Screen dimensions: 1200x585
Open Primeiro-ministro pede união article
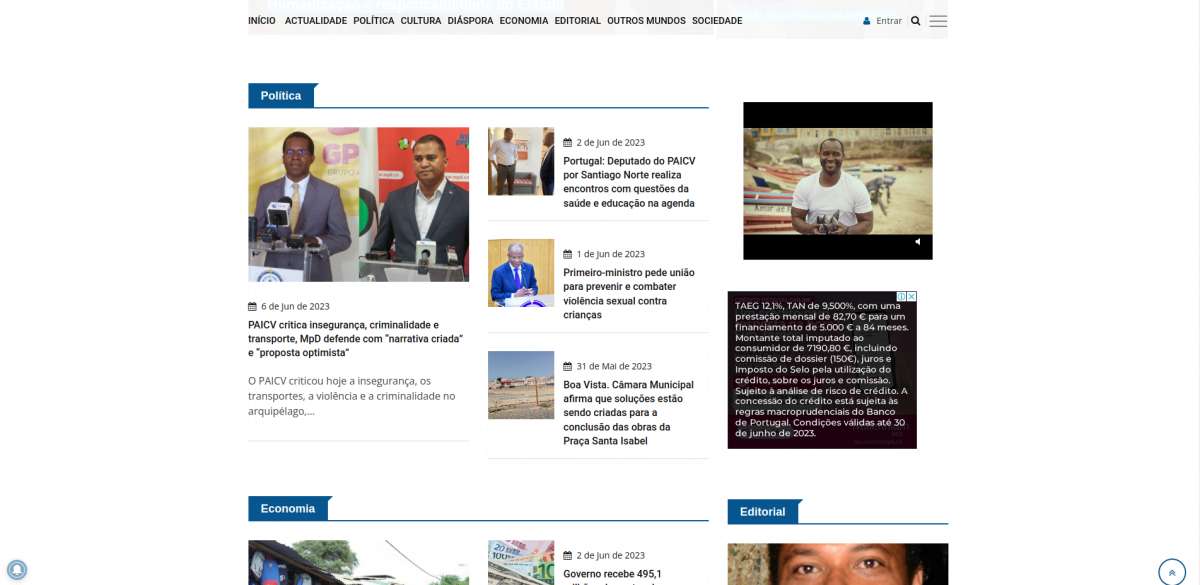pyautogui.click(x=629, y=294)
